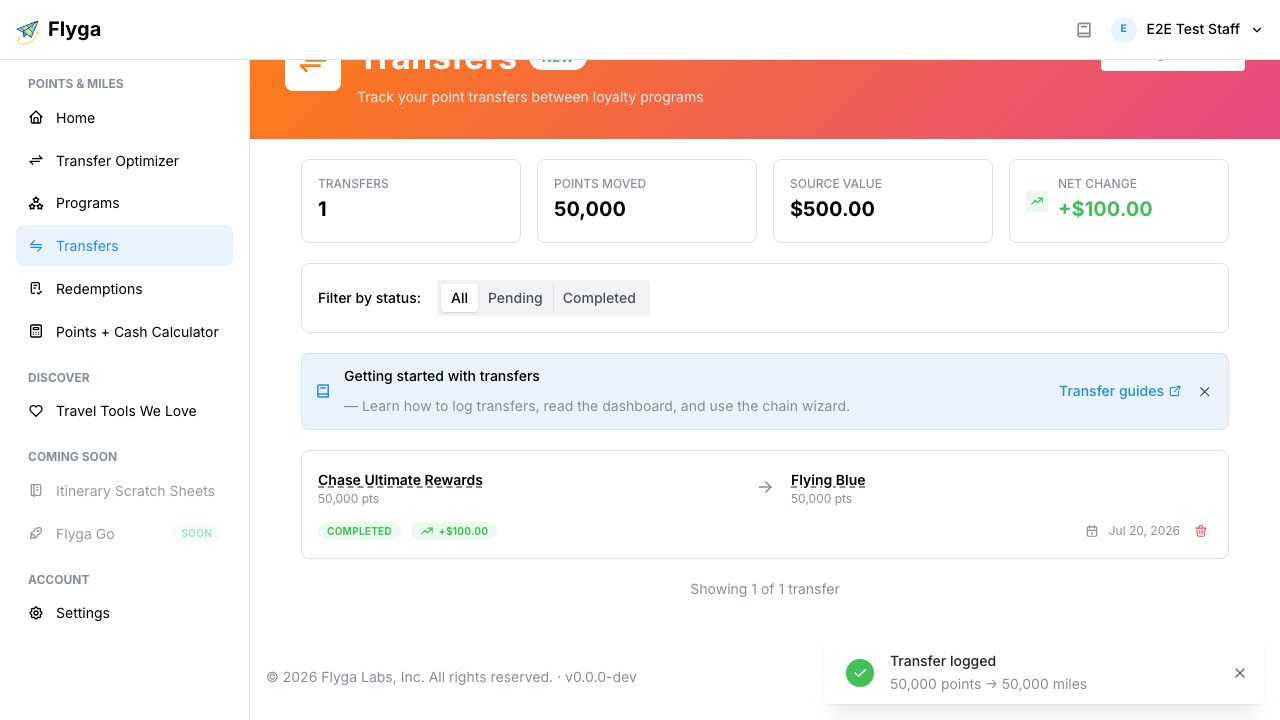This screenshot has height=720, width=1280.
Task: Select the All status filter
Action: click(x=459, y=298)
